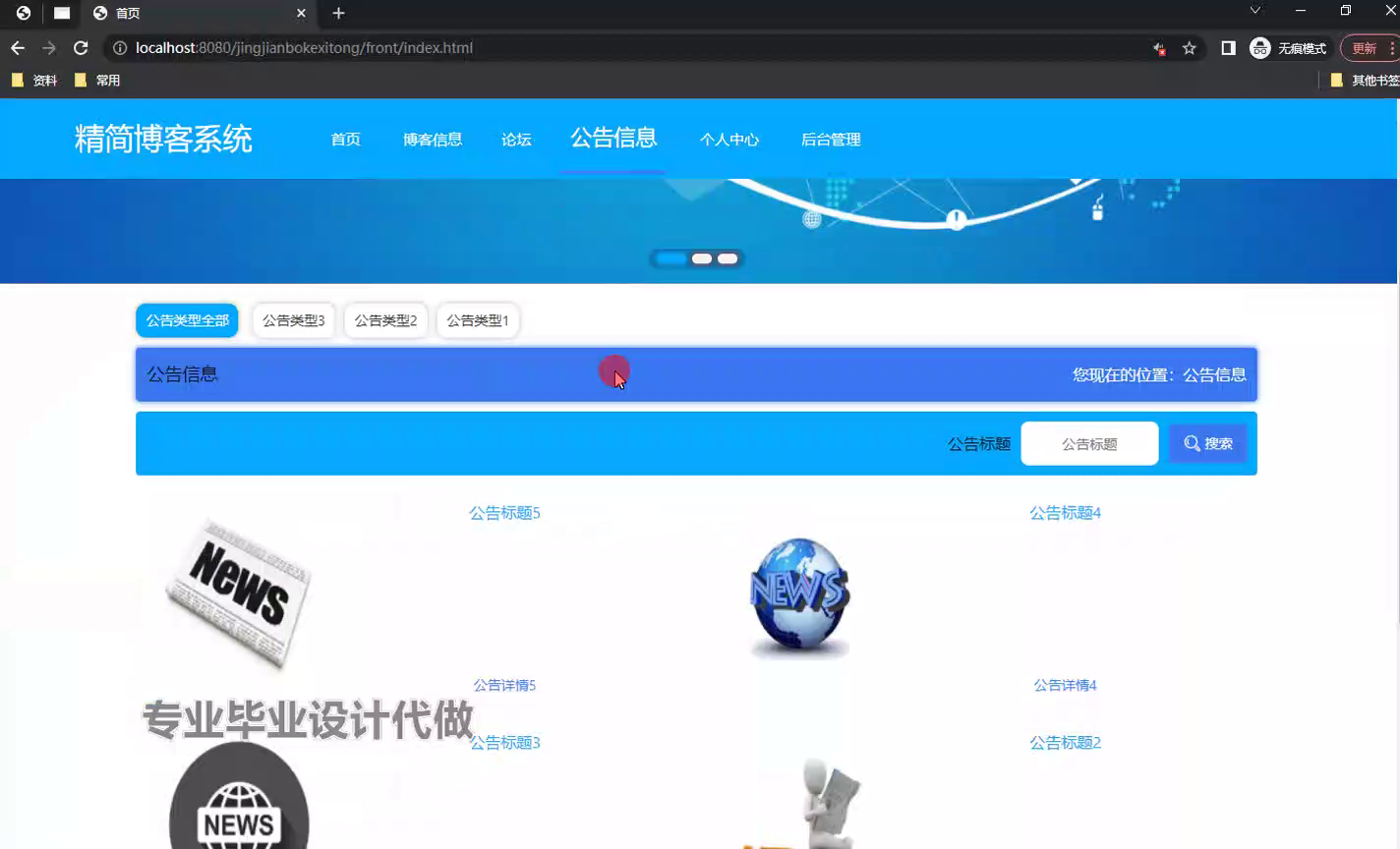Click the 公告标题 search input field
1400x849 pixels.
coord(1089,444)
